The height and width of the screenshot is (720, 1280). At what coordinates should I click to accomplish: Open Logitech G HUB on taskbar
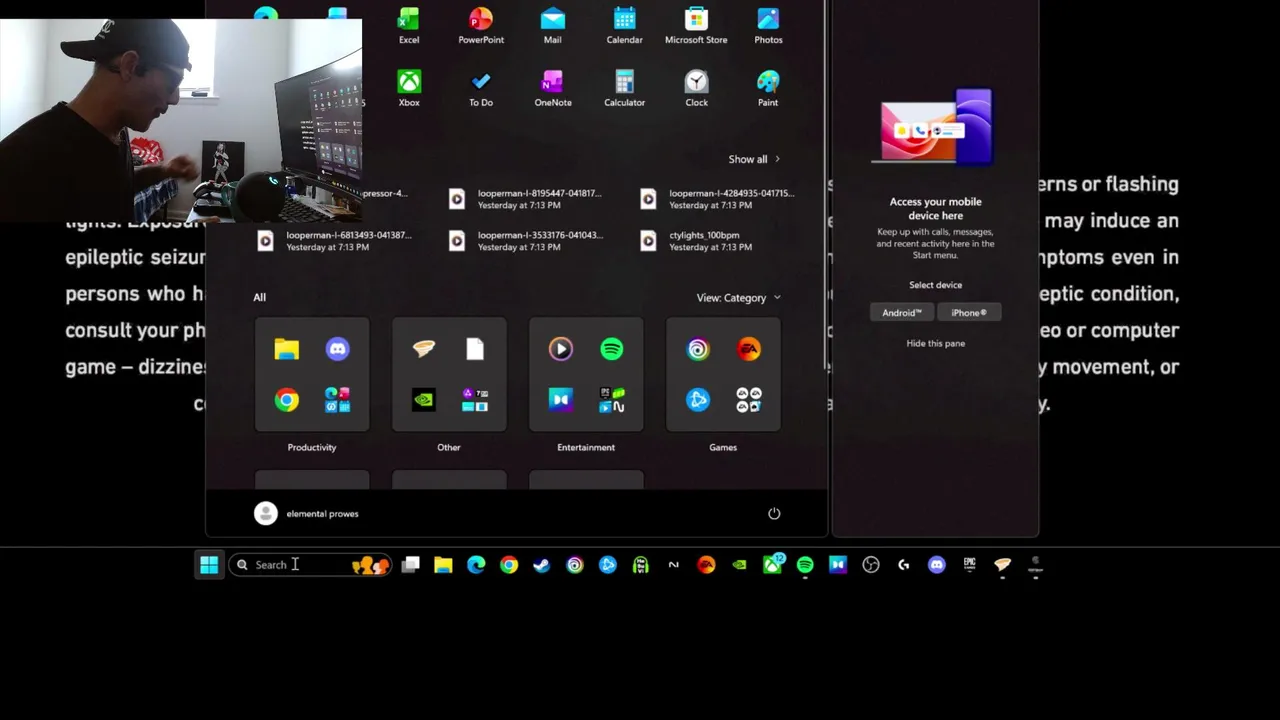(x=904, y=565)
